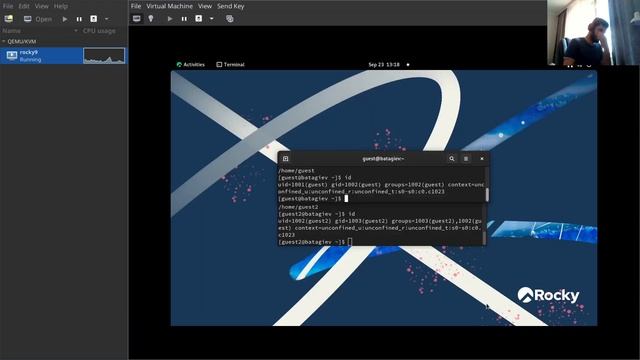Open the File menu in Virtual Machine Manager
This screenshot has width=640, height=360.
click(8, 6)
